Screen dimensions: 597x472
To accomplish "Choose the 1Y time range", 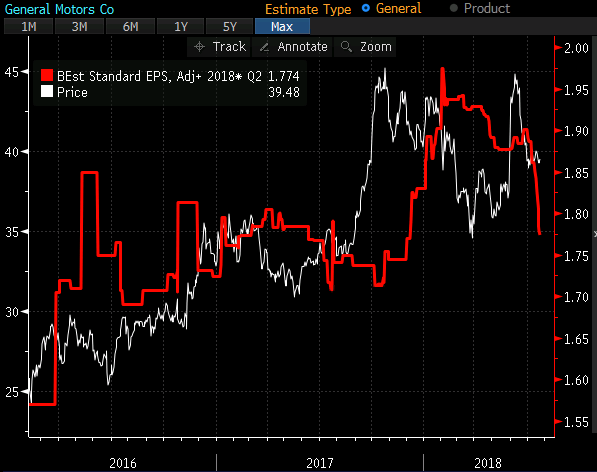I will pos(181,27).
